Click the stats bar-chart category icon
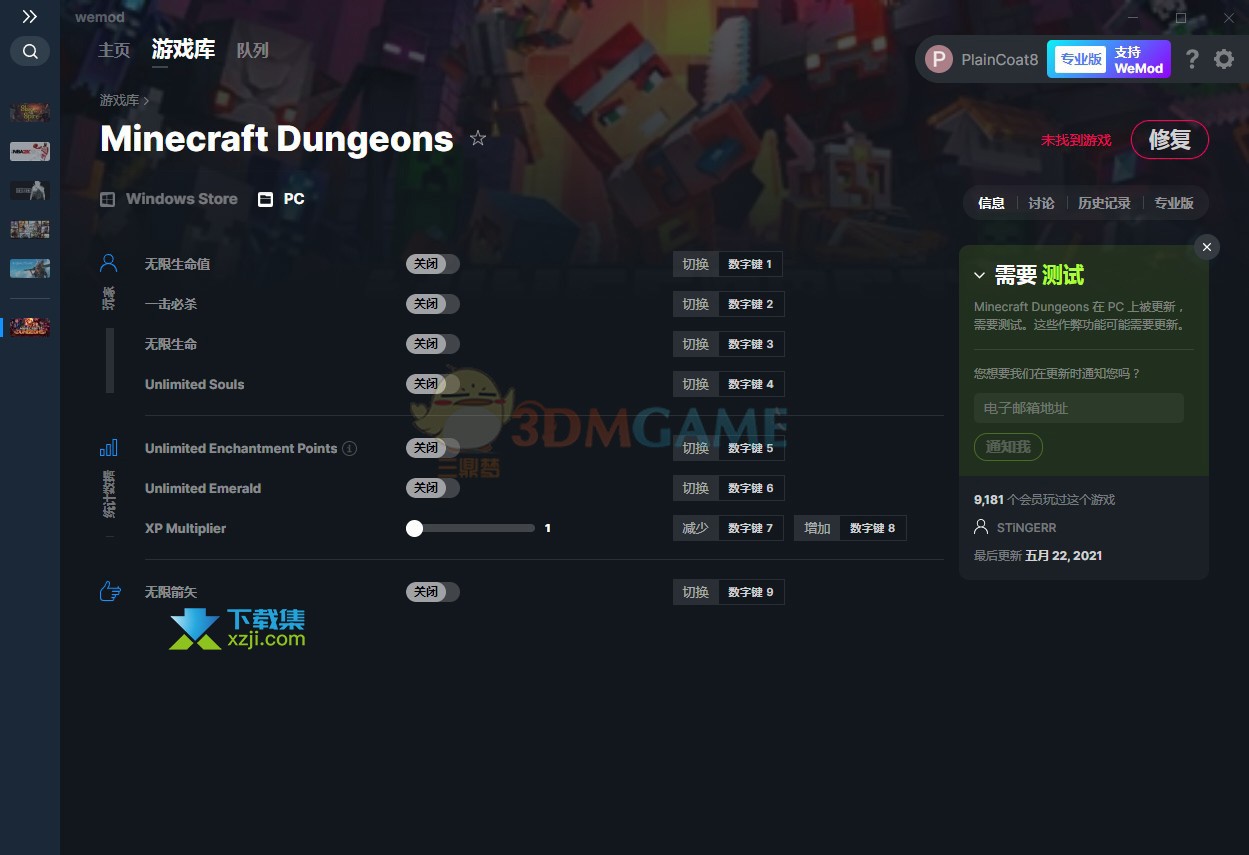This screenshot has height=855, width=1249. [109, 448]
